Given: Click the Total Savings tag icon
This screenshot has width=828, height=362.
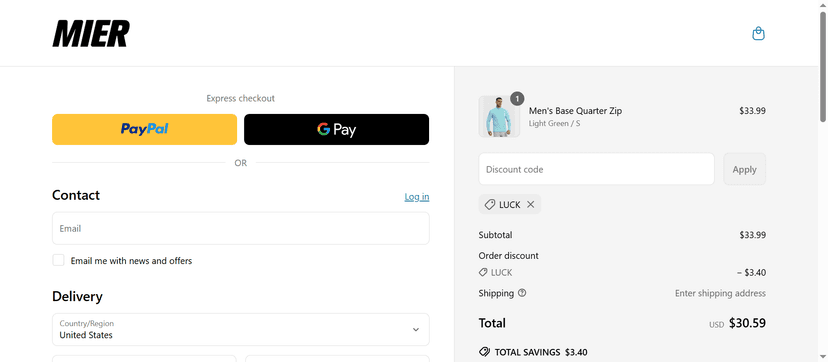Looking at the screenshot, I should click(484, 352).
